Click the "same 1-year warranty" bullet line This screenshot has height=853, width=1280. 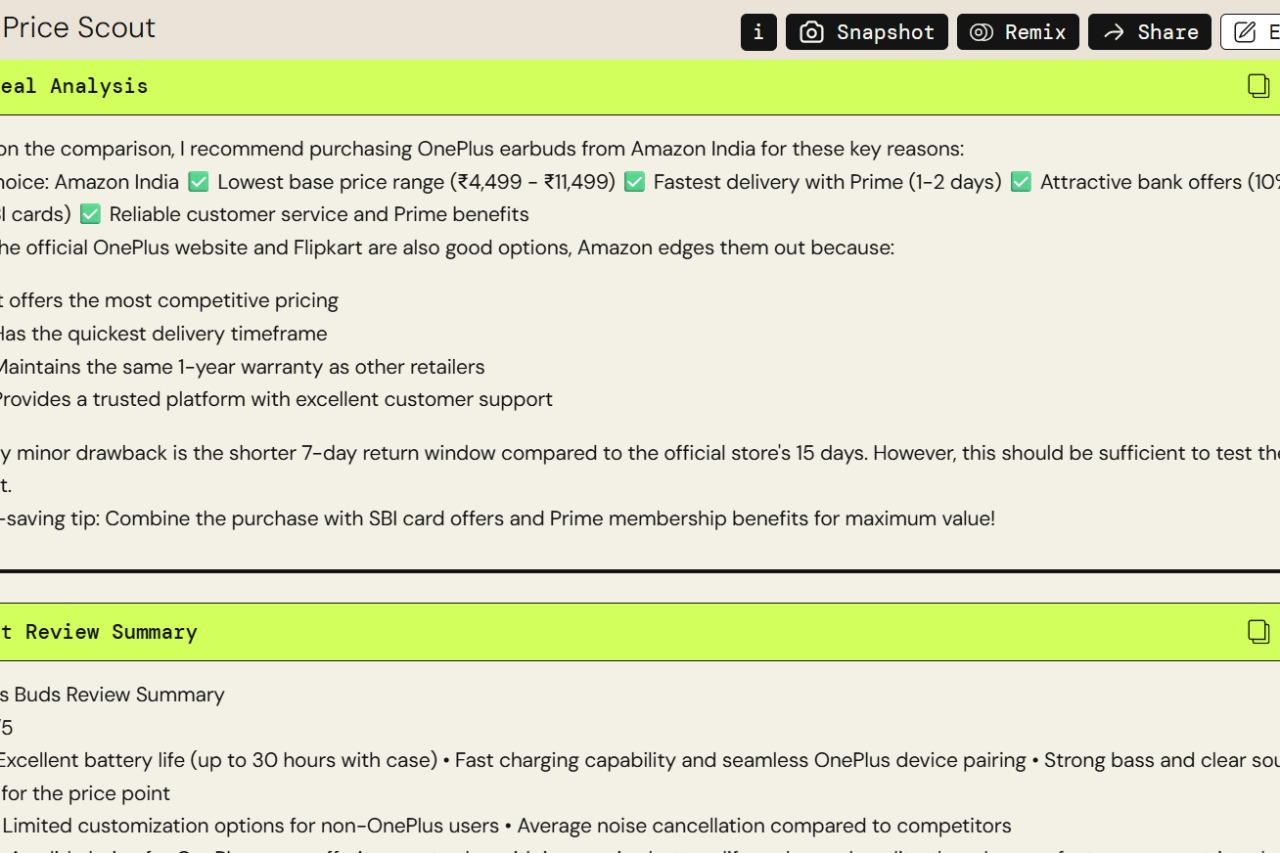pos(242,366)
